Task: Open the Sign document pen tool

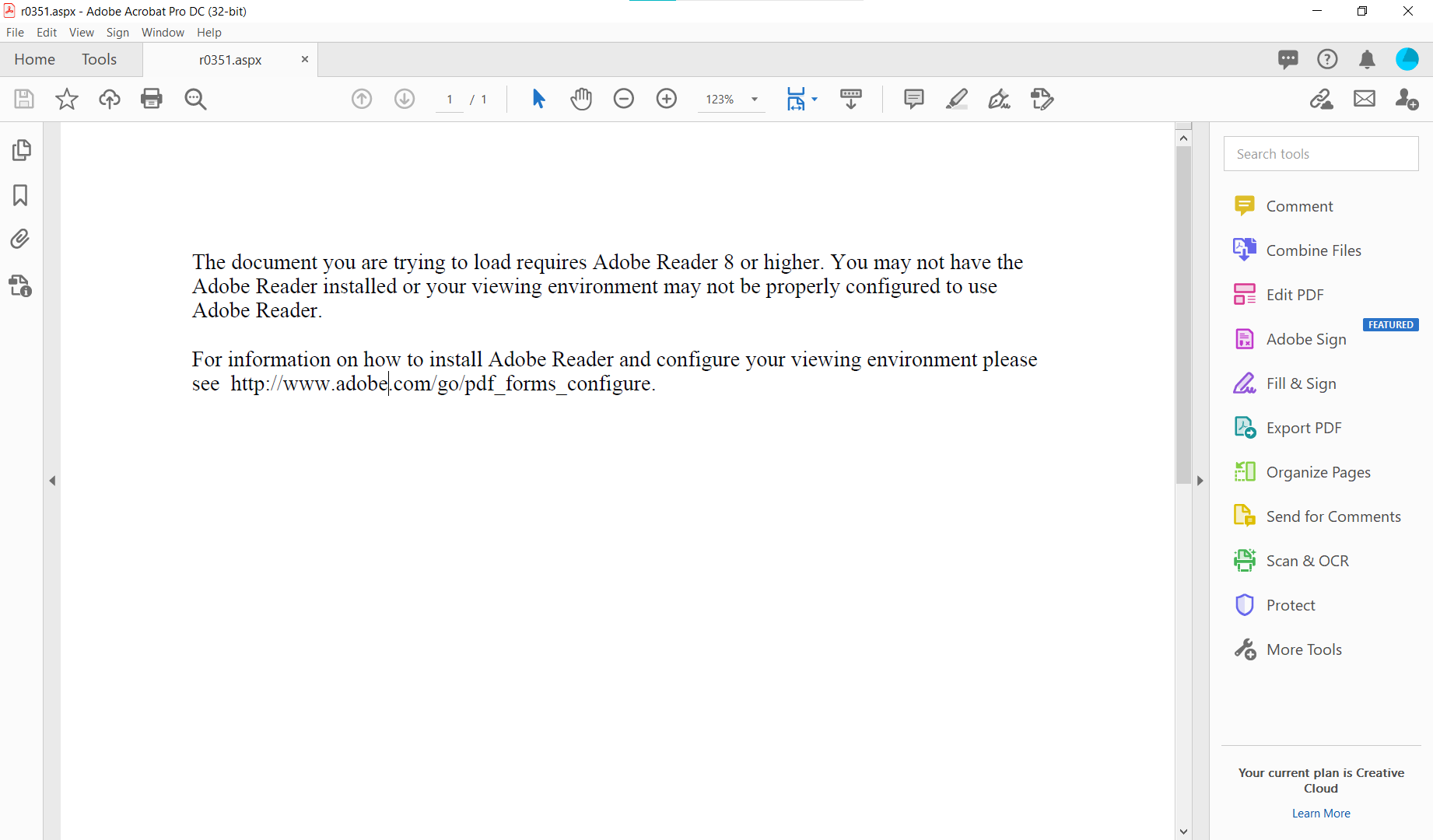Action: tap(1000, 99)
